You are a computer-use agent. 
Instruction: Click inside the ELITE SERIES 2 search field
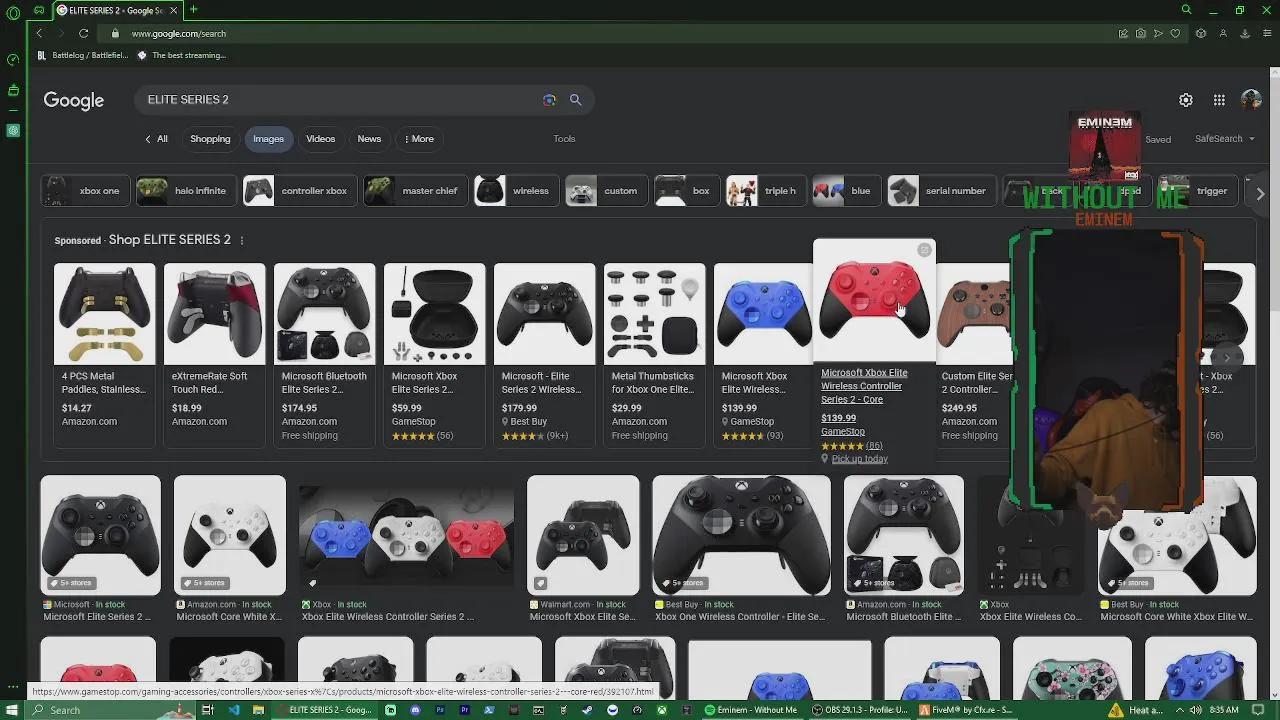pyautogui.click(x=300, y=99)
